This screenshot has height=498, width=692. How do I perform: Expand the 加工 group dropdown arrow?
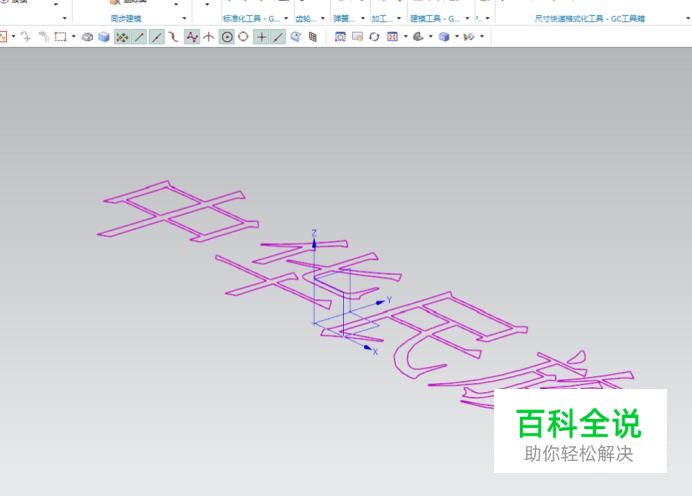399,19
